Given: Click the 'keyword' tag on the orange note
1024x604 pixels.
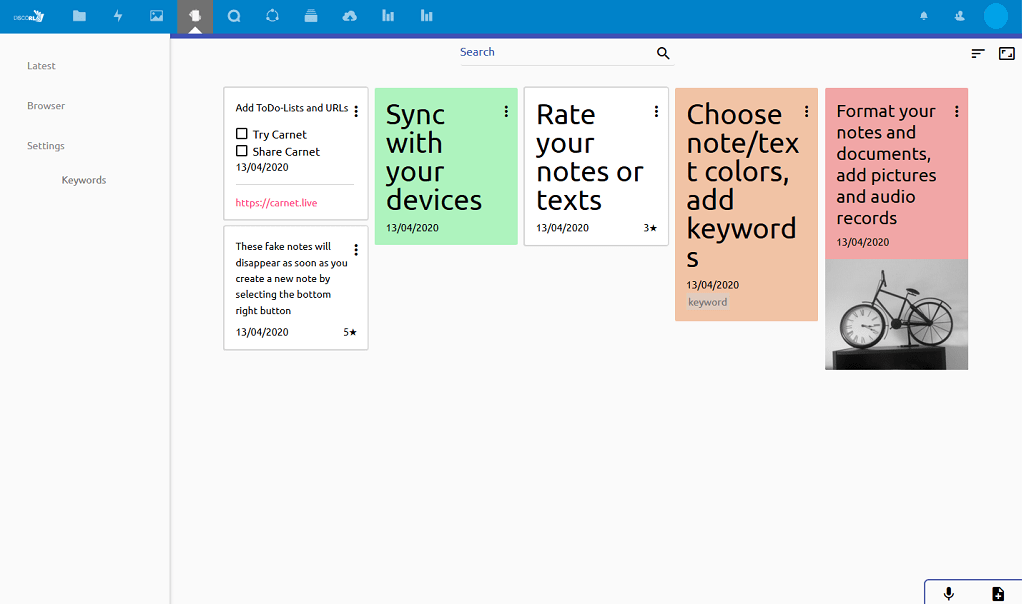Looking at the screenshot, I should (708, 302).
